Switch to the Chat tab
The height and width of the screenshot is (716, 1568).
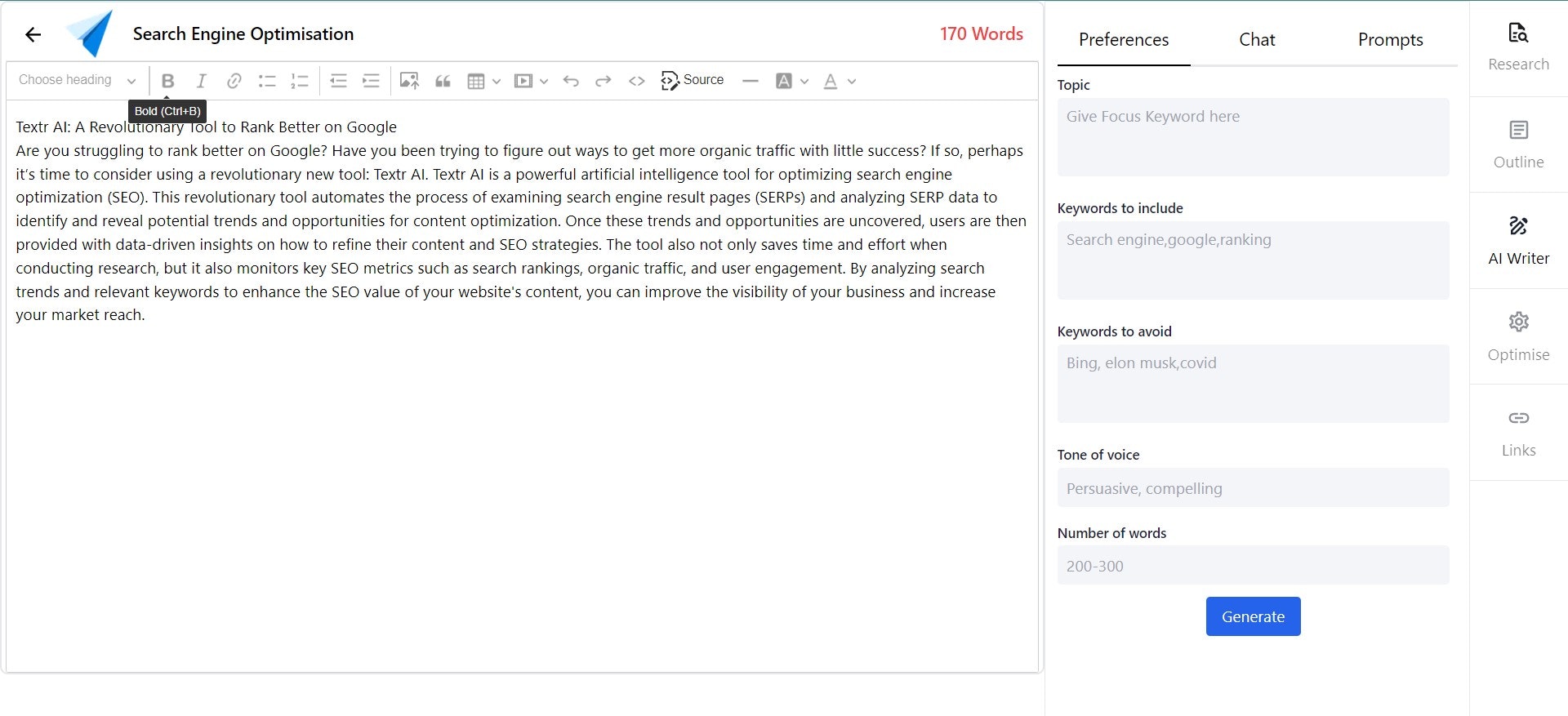(x=1257, y=39)
